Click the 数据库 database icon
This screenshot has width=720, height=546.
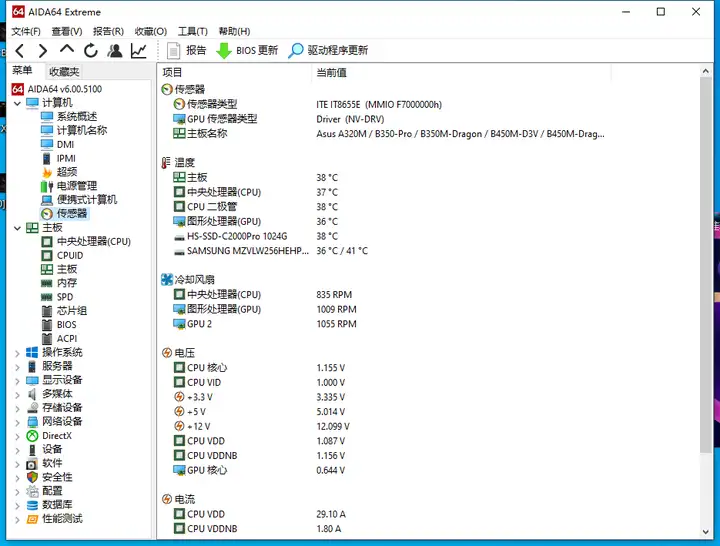(x=32, y=505)
